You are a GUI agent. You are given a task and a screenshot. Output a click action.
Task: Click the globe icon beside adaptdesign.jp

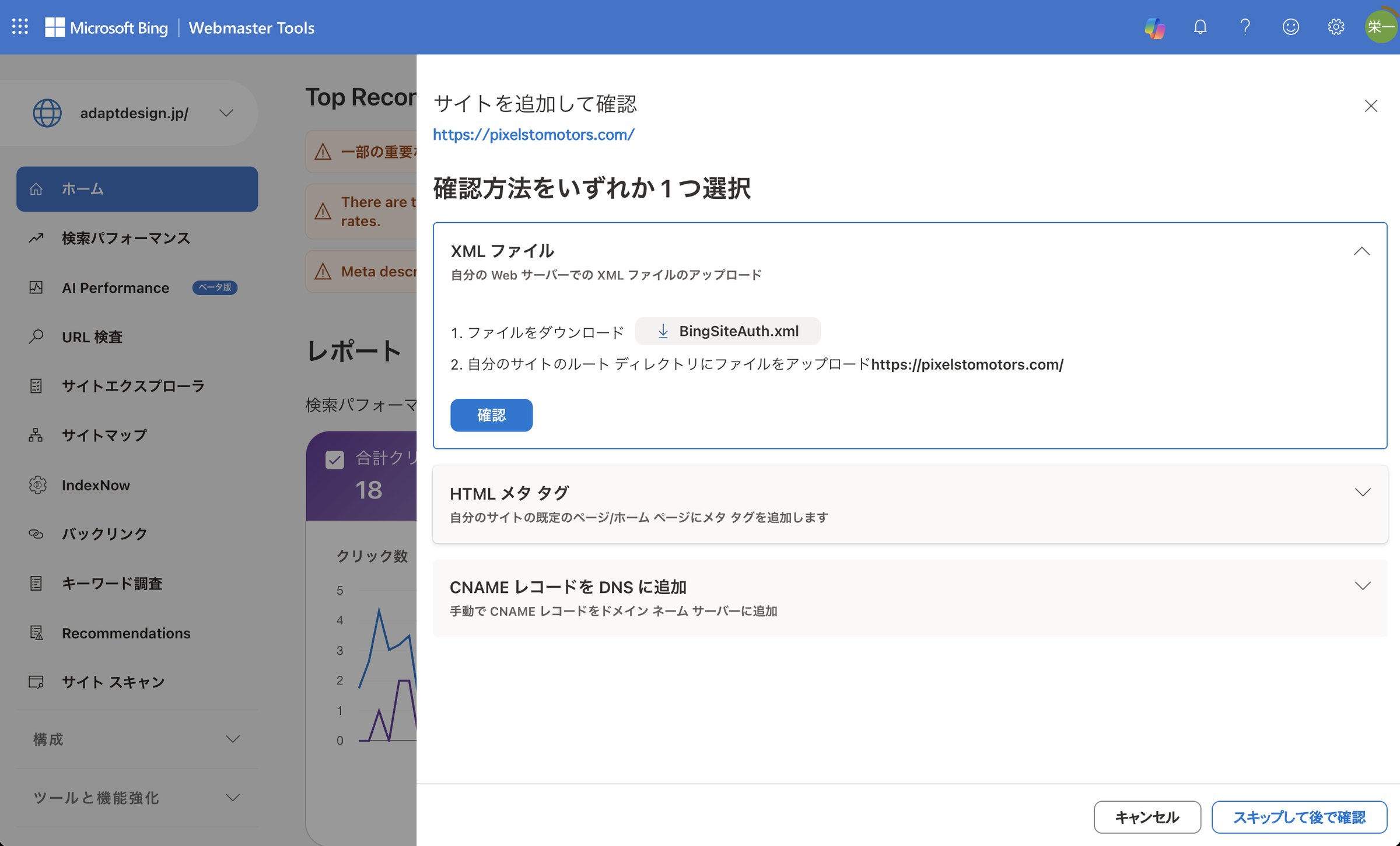click(47, 113)
